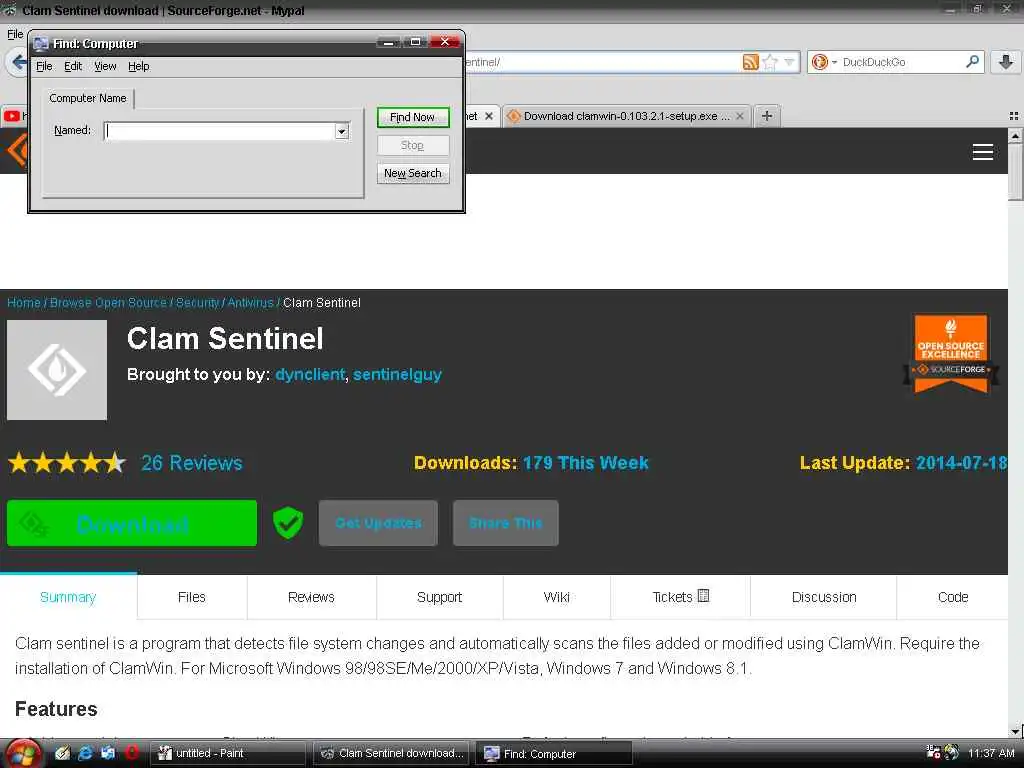This screenshot has width=1024, height=768.
Task: Click the Open Source Excellence badge
Action: (x=951, y=353)
